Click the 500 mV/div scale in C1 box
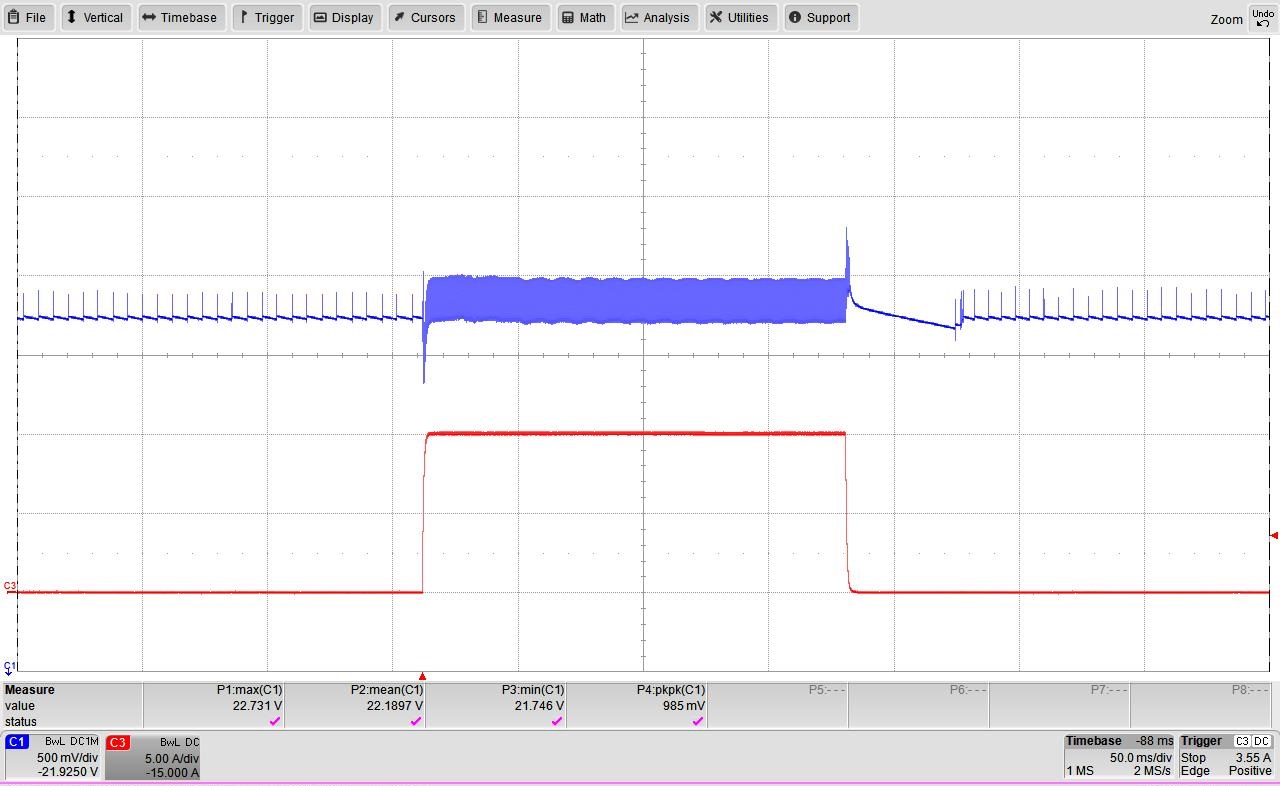The image size is (1280, 786). pos(67,758)
